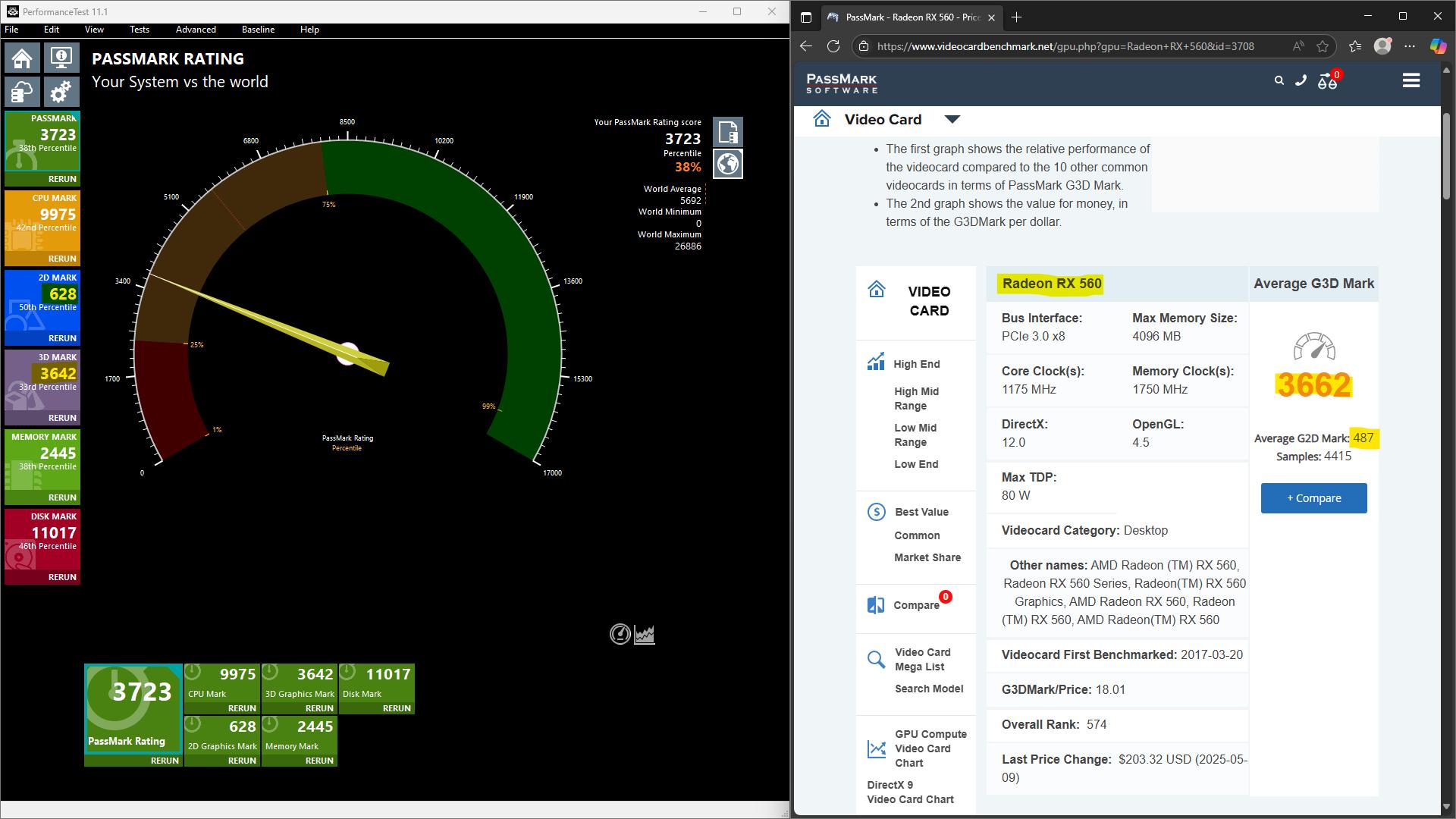Open the Best Value link

point(921,512)
